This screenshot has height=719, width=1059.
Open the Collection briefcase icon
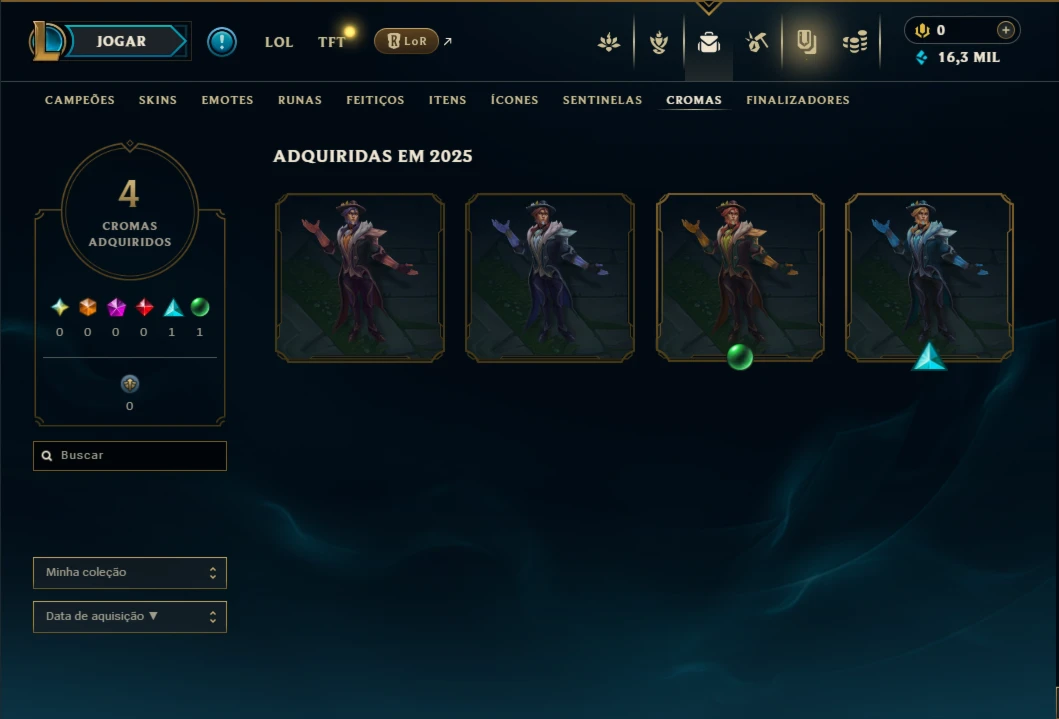click(x=708, y=43)
